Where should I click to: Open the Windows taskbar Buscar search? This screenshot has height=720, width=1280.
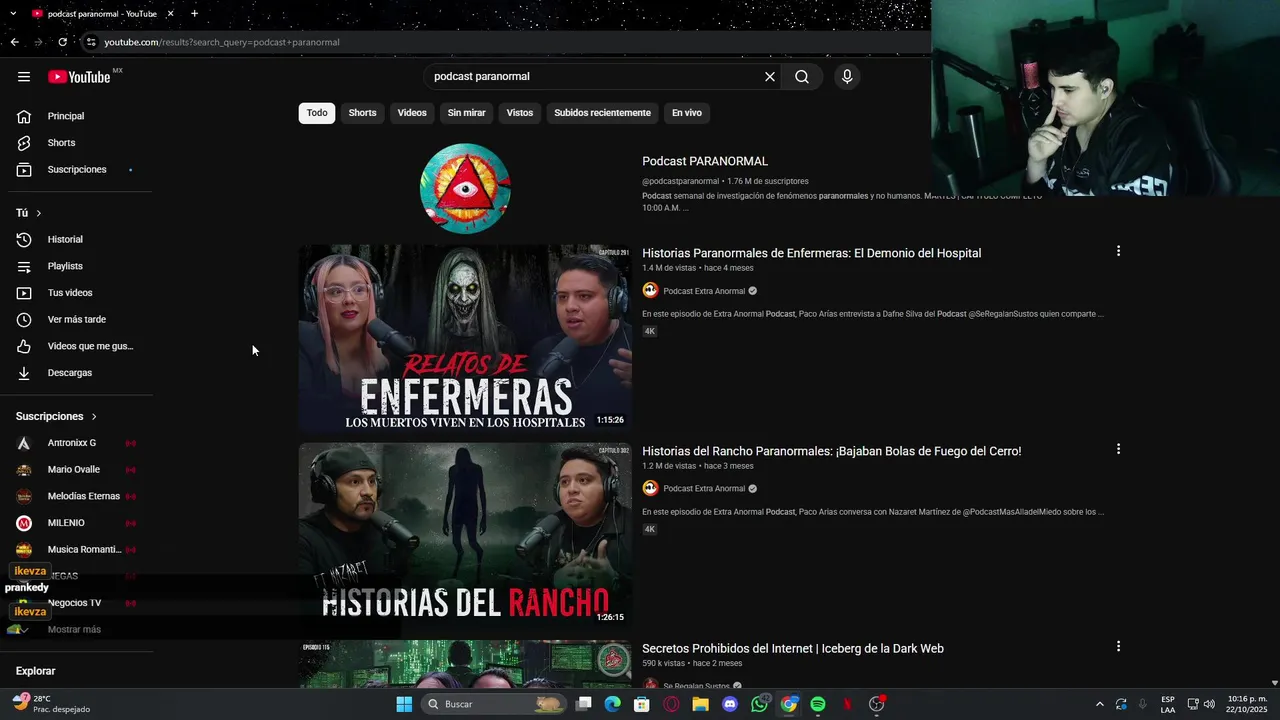click(x=495, y=704)
